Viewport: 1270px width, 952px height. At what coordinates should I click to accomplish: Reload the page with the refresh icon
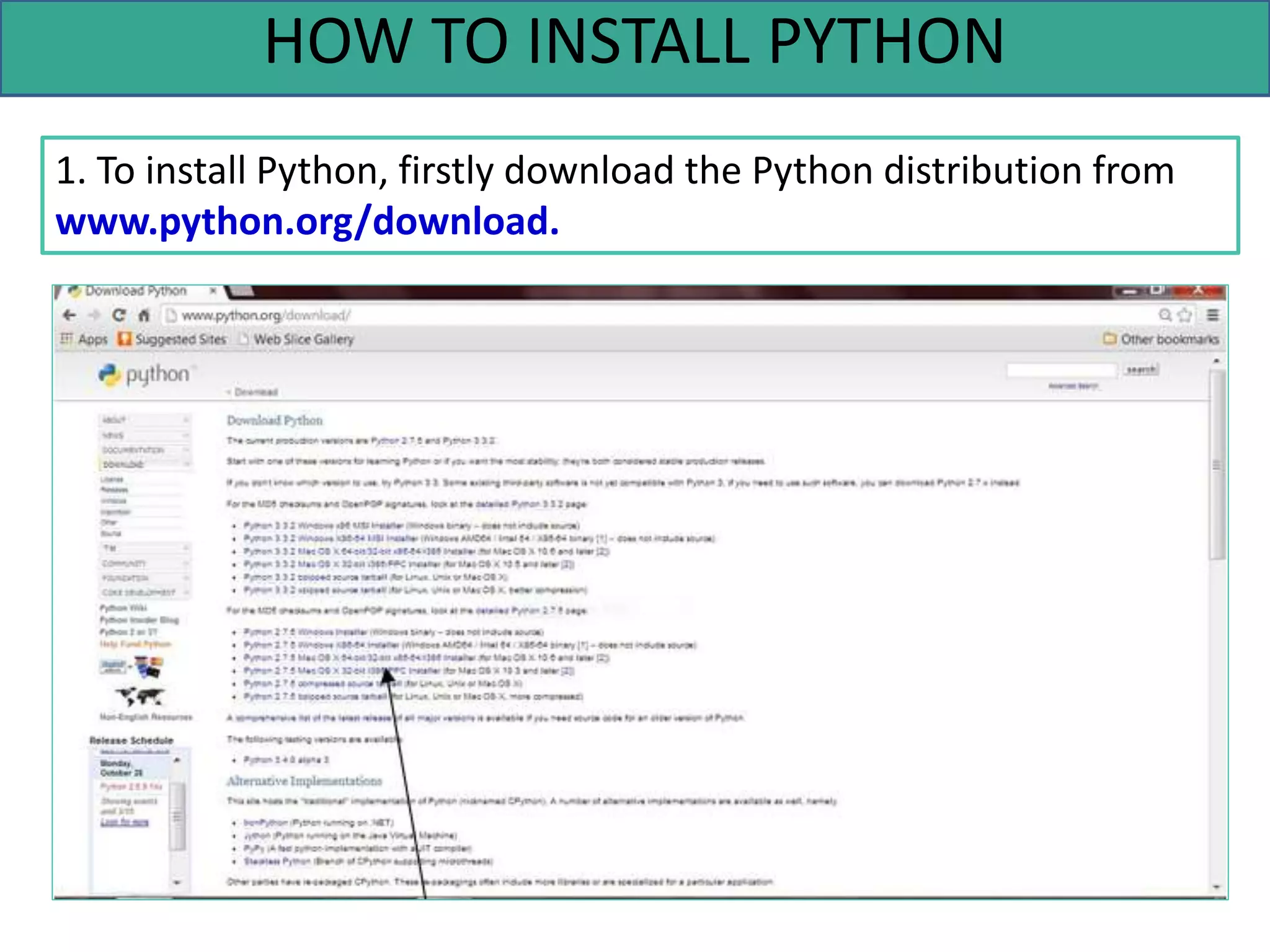pos(119,315)
